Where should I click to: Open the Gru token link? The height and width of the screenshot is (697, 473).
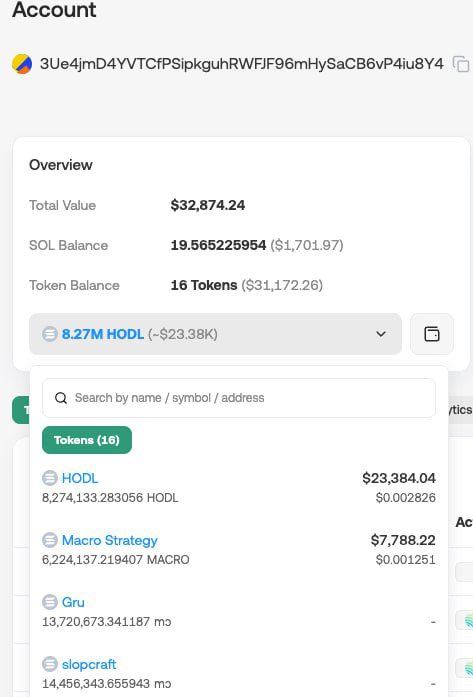pos(73,602)
